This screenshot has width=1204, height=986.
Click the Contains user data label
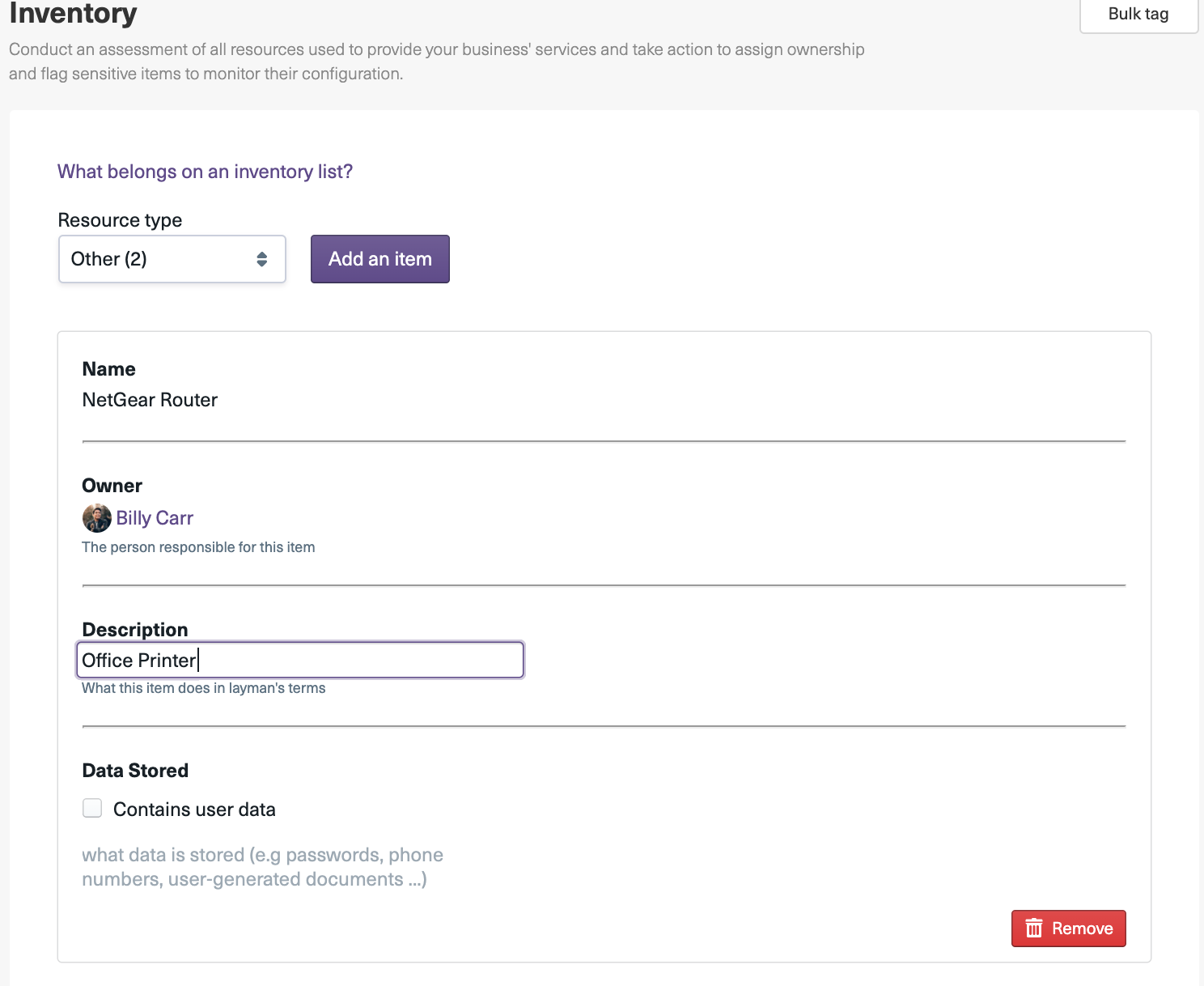pos(194,810)
